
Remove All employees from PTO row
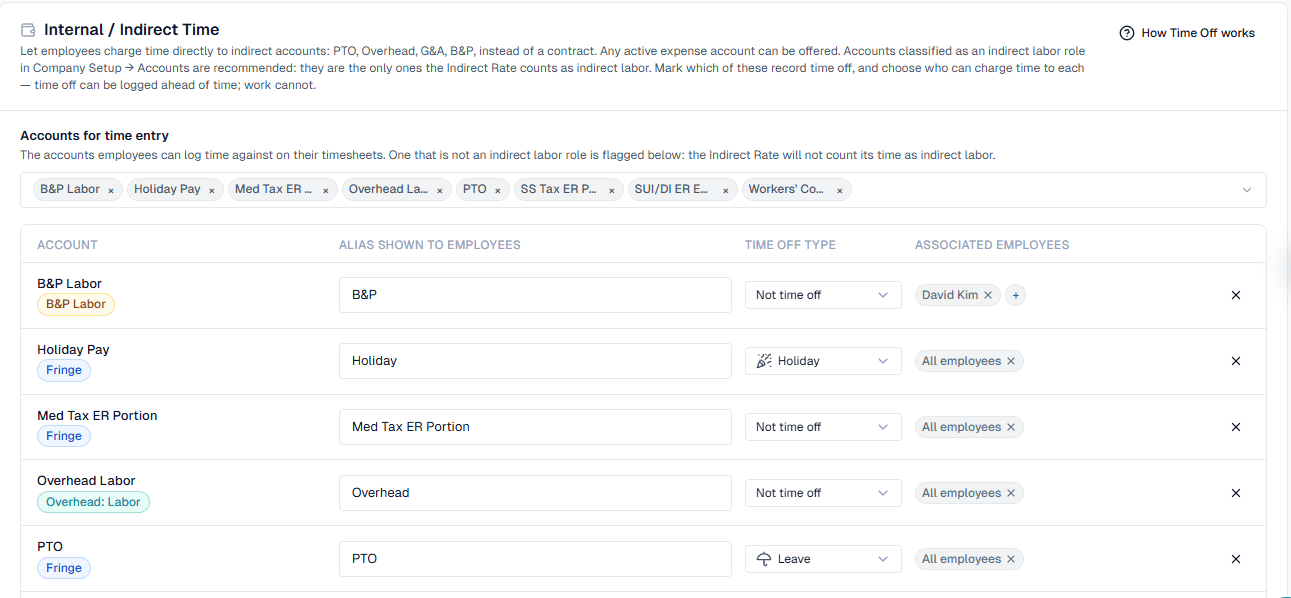pos(1011,559)
